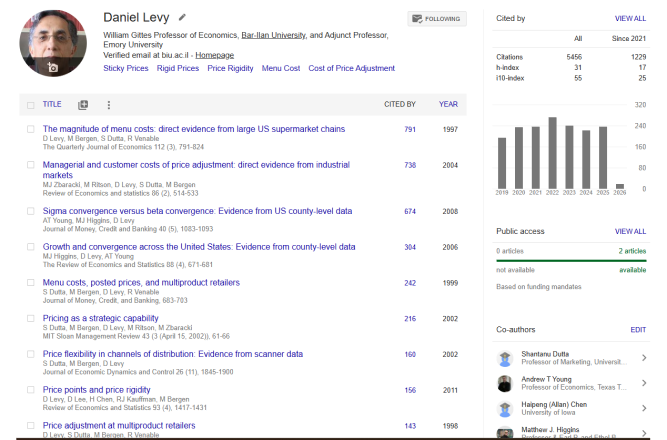Click Haipeng (Allan) Chen's avatar icon
This screenshot has width=667, height=440.
[x=505, y=408]
